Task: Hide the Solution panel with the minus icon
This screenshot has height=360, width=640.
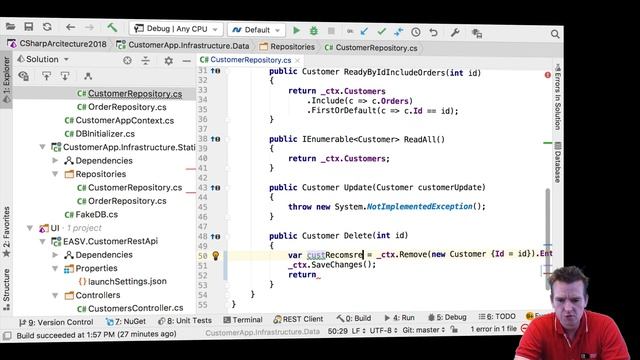Action: point(187,61)
